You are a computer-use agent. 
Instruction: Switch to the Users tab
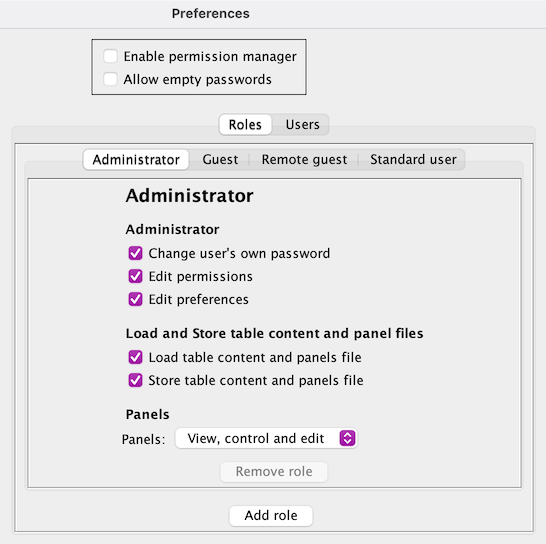302,125
